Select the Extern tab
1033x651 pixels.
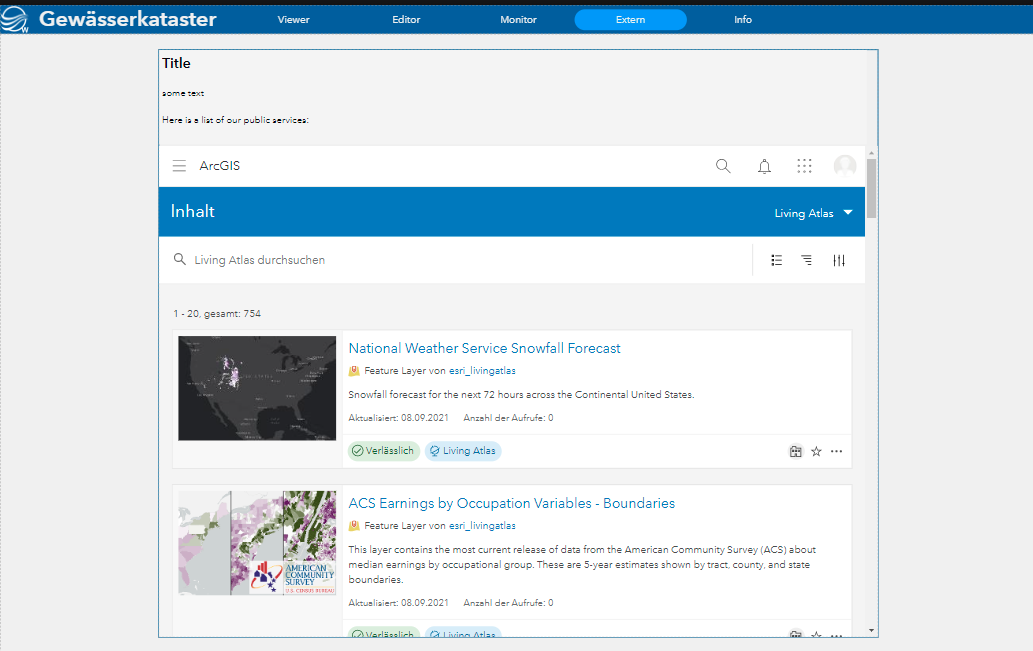tap(630, 20)
